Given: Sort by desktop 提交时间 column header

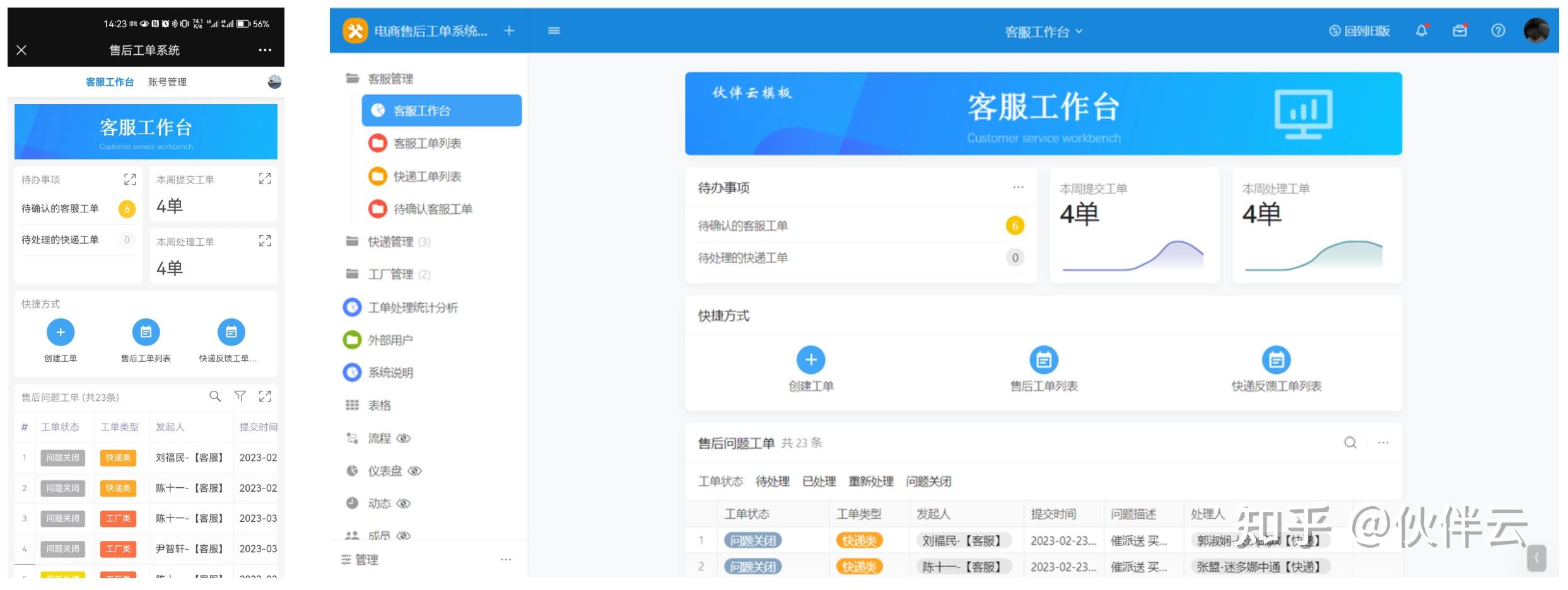Looking at the screenshot, I should [1053, 514].
